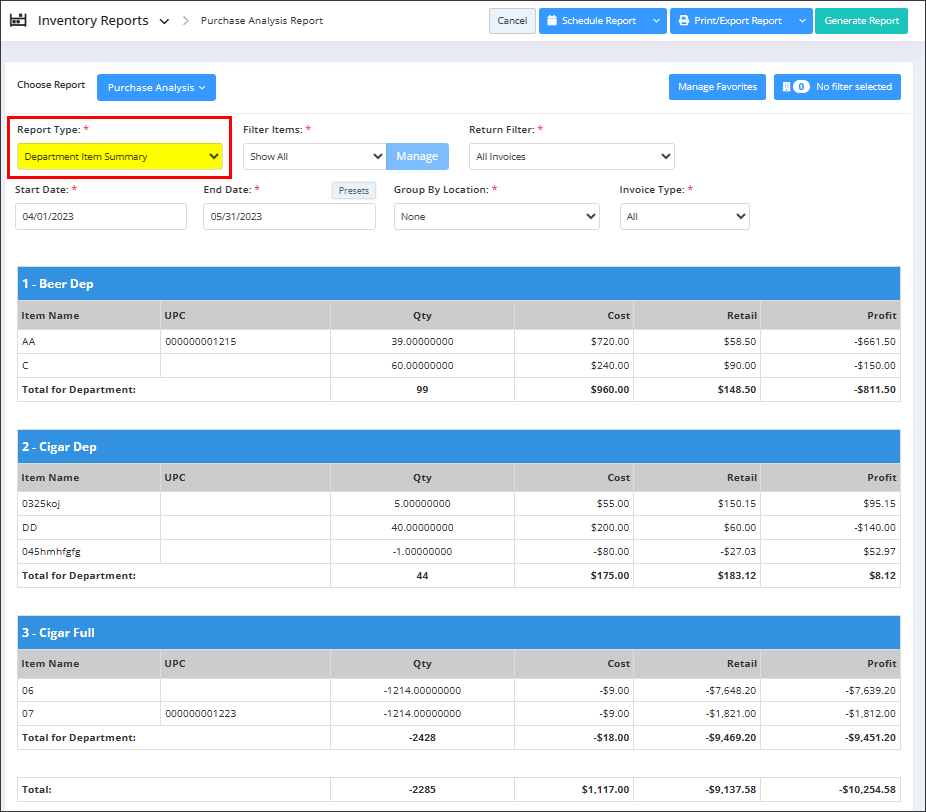This screenshot has height=812, width=926.
Task: Click Beer Dep total profit -$811.50
Action: pyautogui.click(x=875, y=390)
